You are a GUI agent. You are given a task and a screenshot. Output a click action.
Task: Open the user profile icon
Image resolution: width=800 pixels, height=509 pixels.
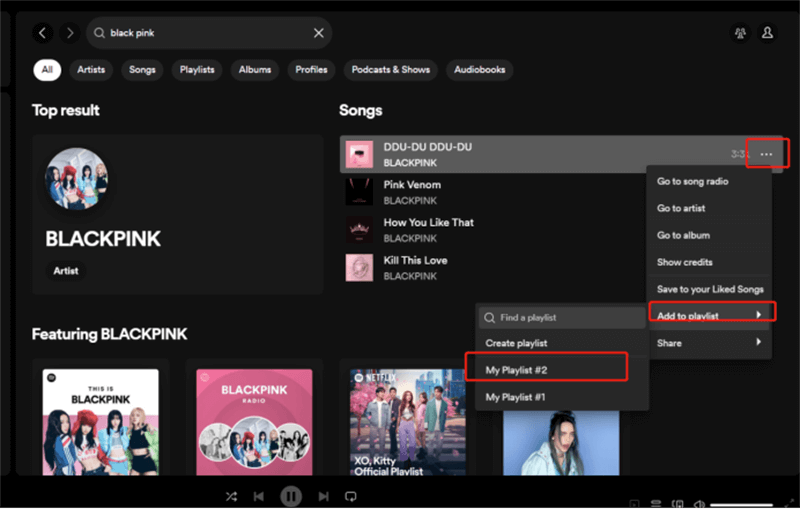[768, 33]
